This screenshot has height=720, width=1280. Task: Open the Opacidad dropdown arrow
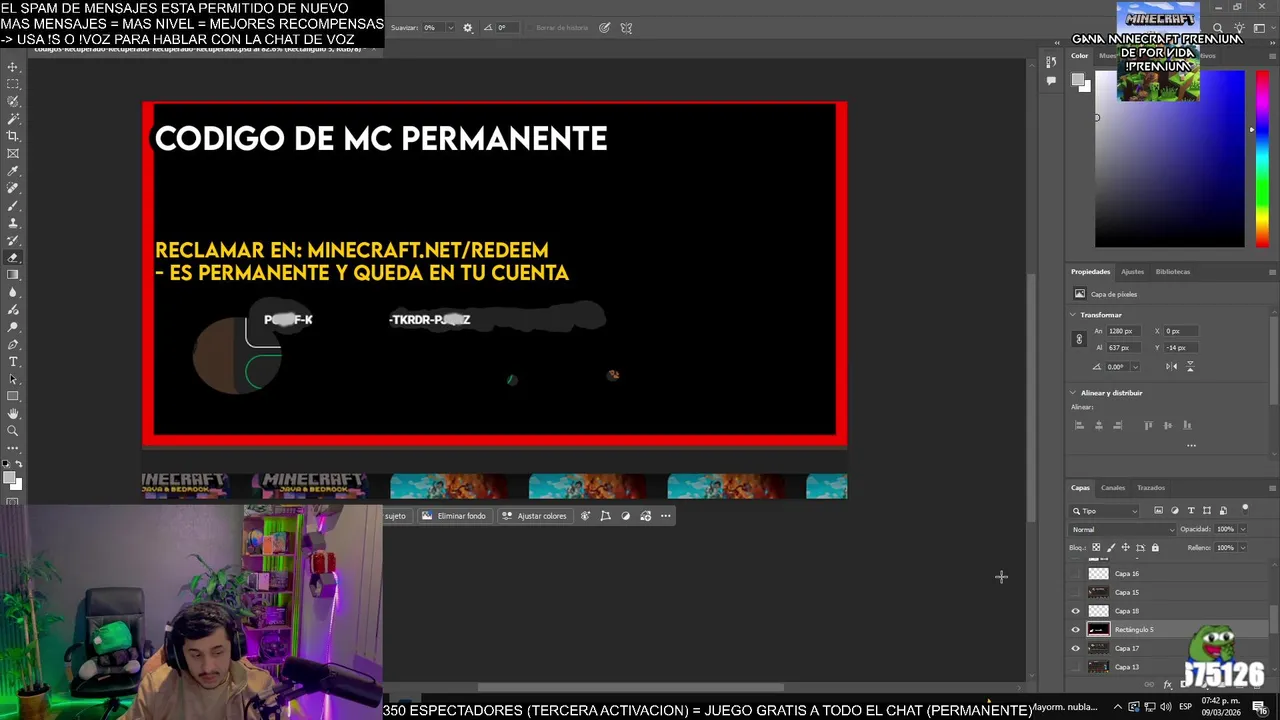coord(1242,529)
